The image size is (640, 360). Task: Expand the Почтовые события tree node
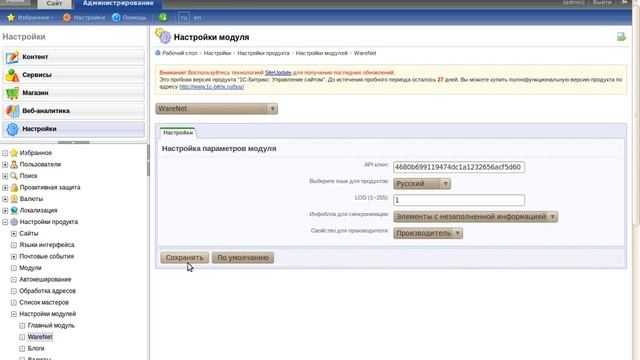click(13, 257)
